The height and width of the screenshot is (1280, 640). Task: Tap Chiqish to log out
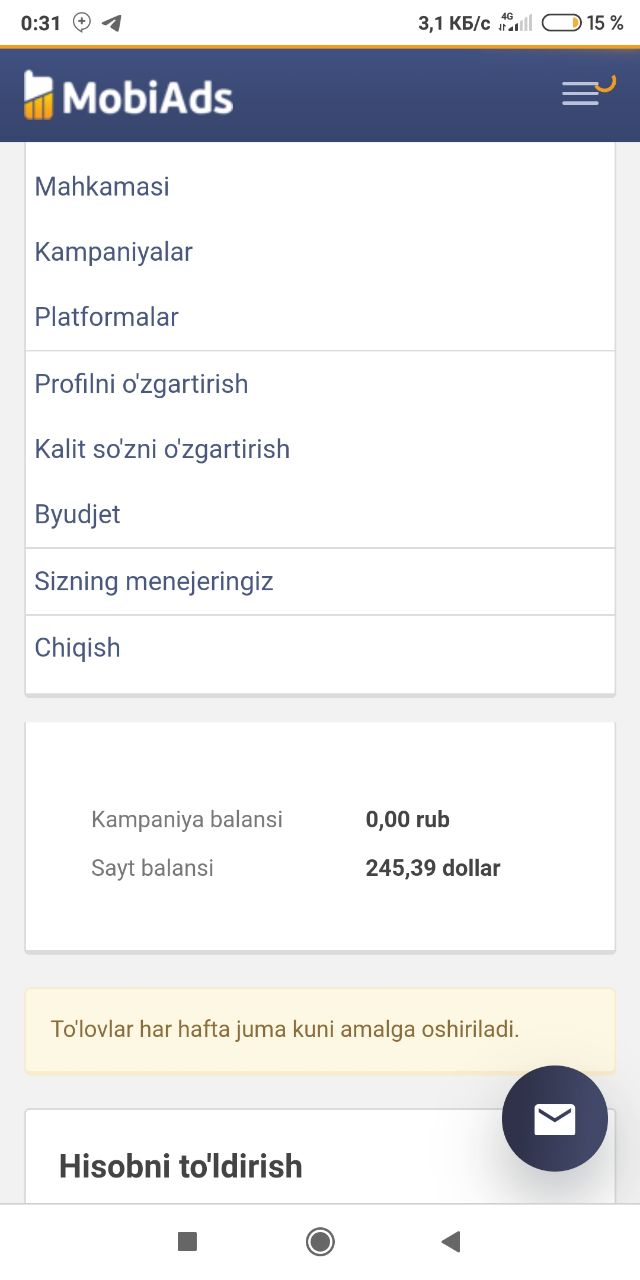point(77,647)
